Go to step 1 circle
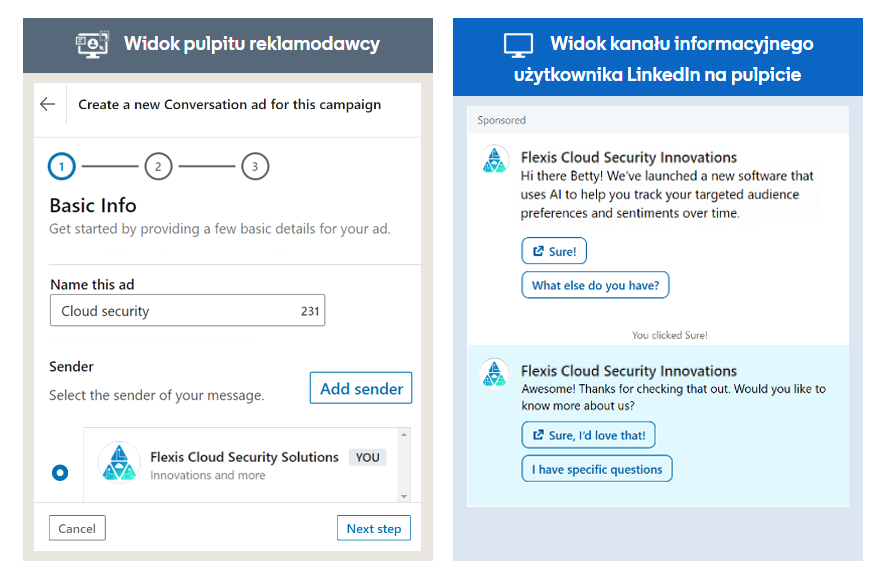The width and height of the screenshot is (883, 577). coord(62,167)
